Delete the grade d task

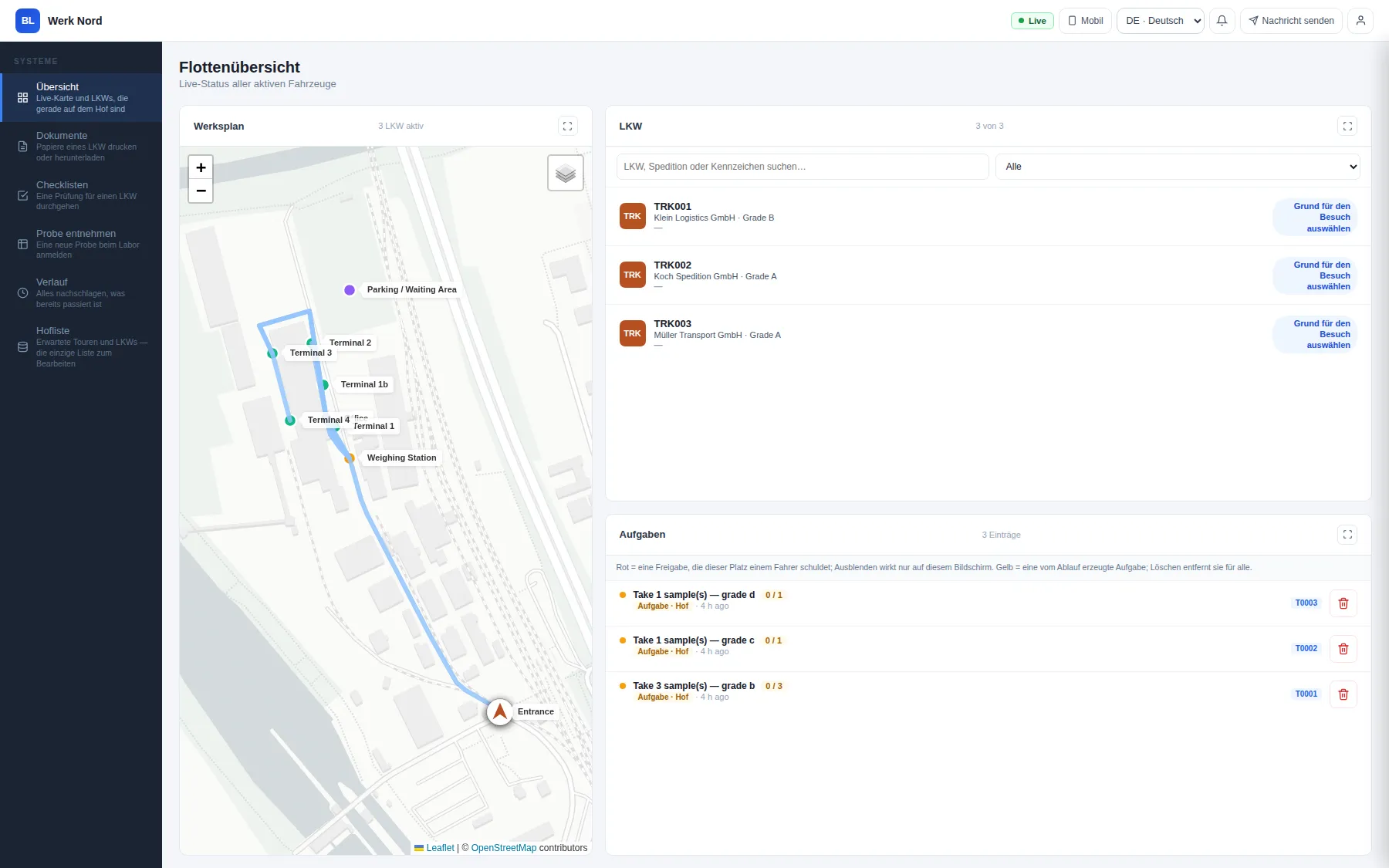tap(1343, 603)
